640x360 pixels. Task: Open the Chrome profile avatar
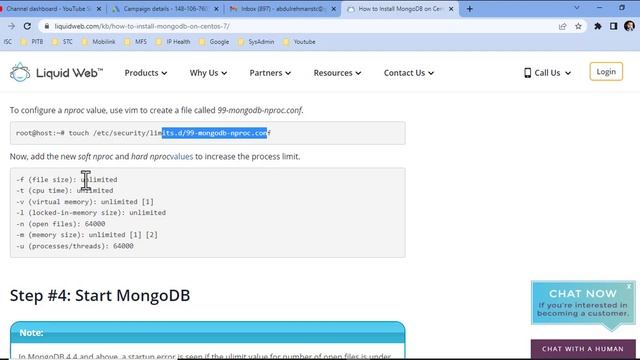[x=629, y=26]
